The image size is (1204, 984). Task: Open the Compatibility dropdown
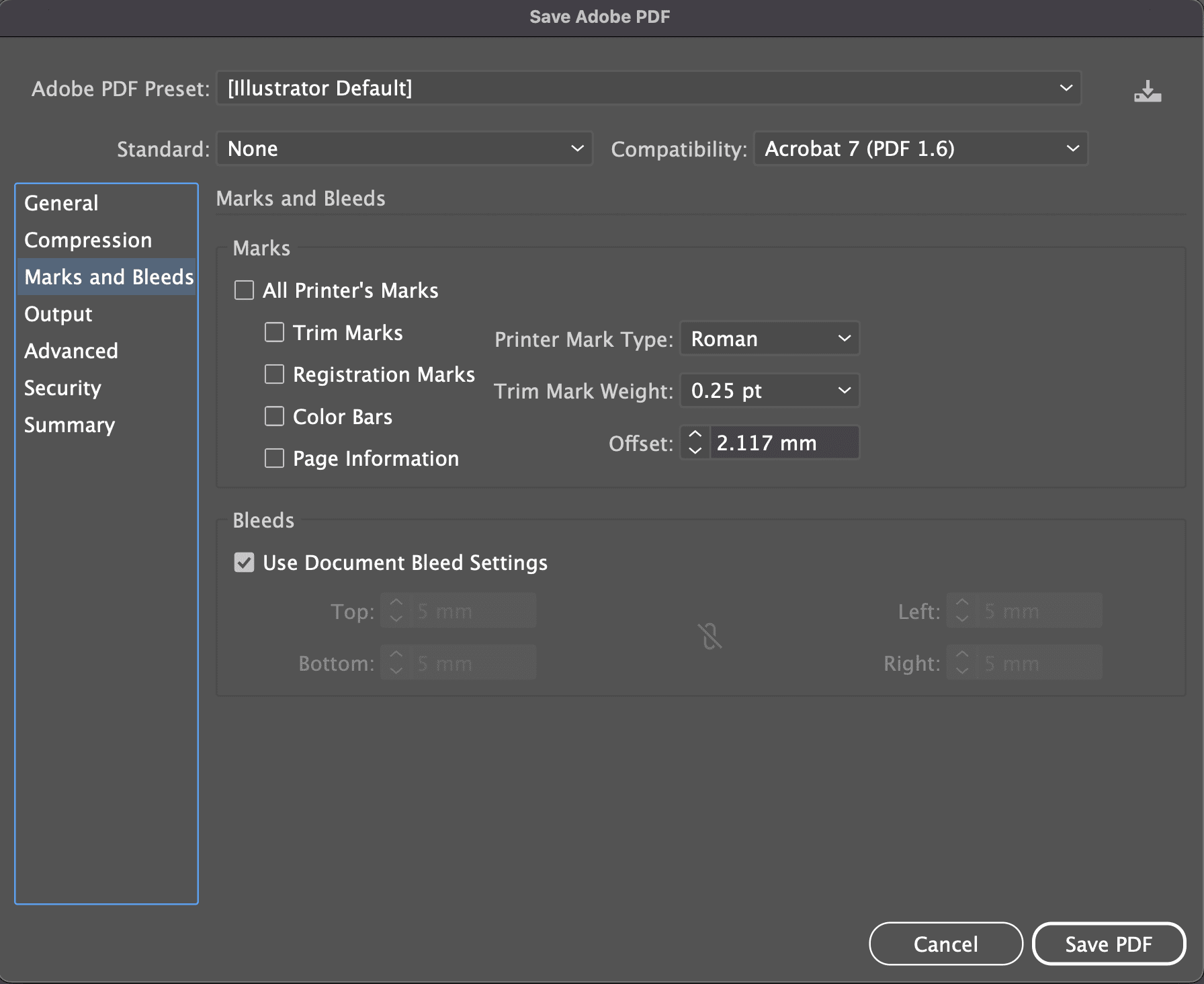click(920, 149)
